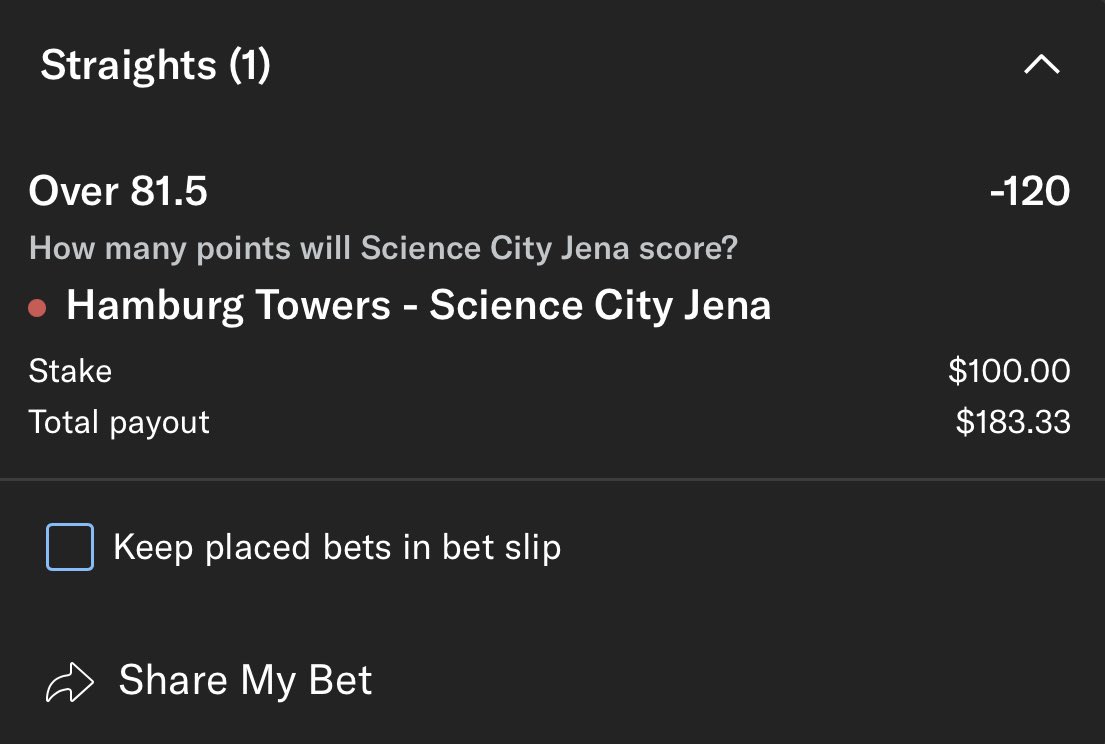Tick the keep placed bets checkbox
The width and height of the screenshot is (1105, 744).
click(x=70, y=547)
